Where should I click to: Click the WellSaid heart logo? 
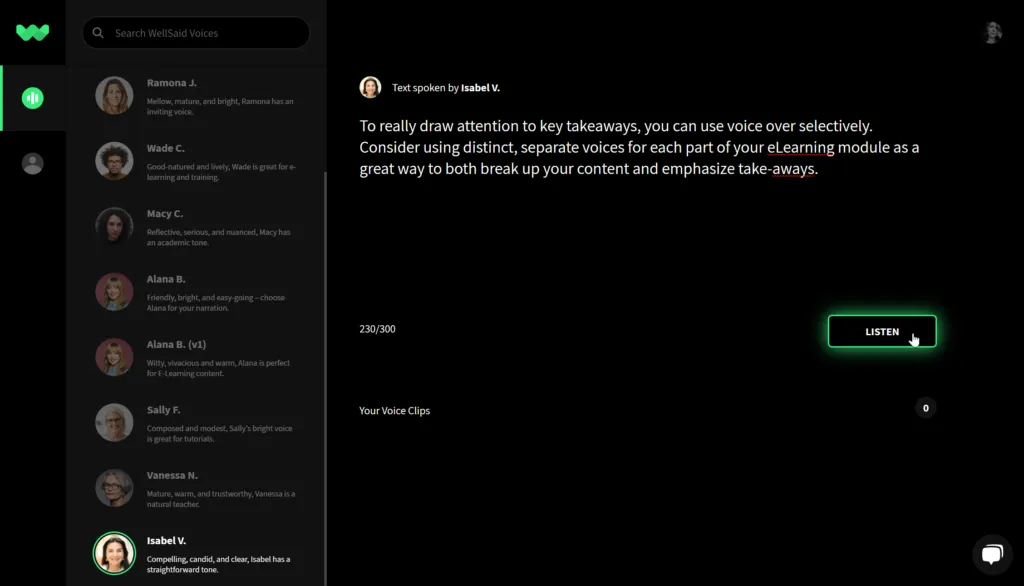[32, 32]
